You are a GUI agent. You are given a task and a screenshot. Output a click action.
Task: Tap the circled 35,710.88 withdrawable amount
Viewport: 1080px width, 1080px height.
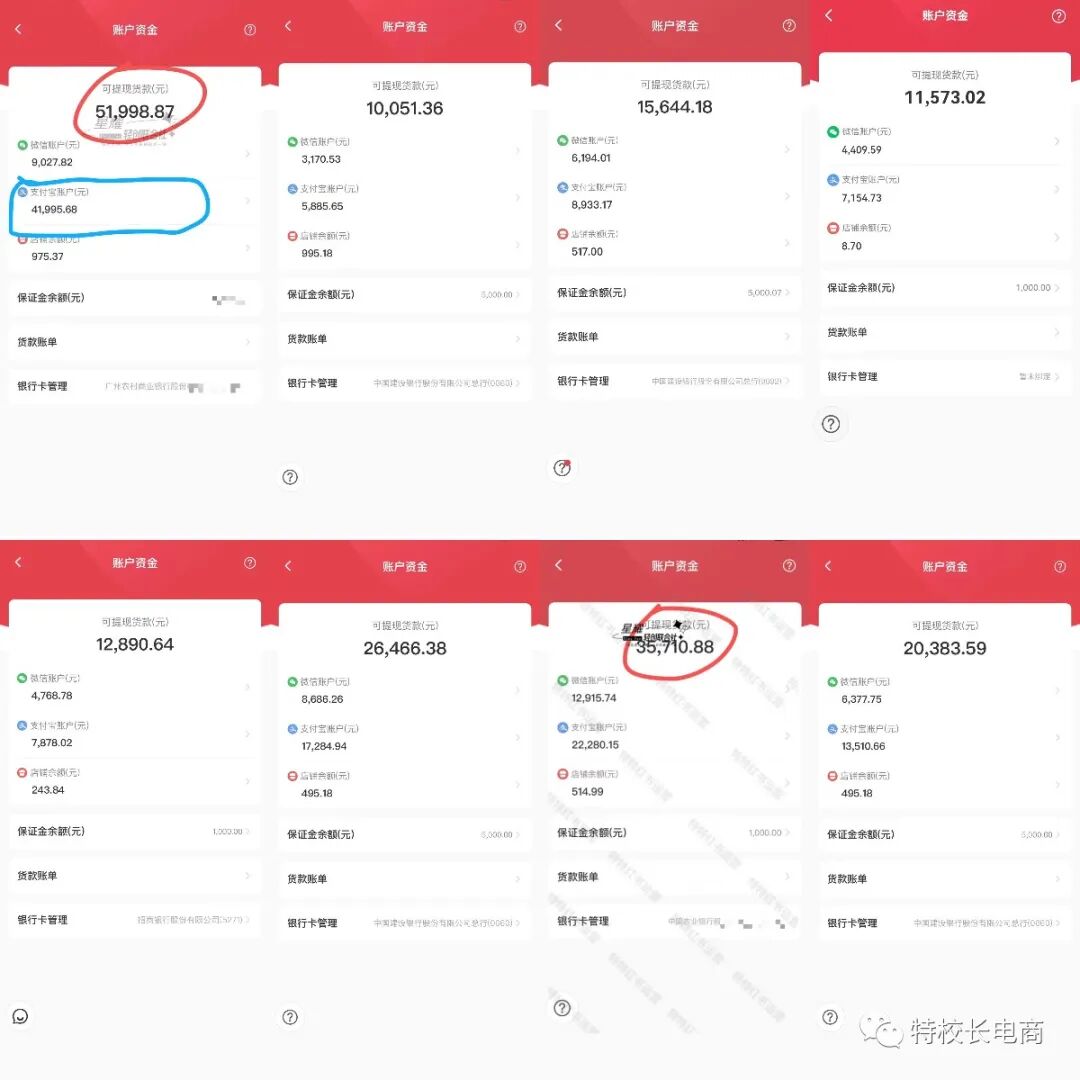click(x=675, y=647)
